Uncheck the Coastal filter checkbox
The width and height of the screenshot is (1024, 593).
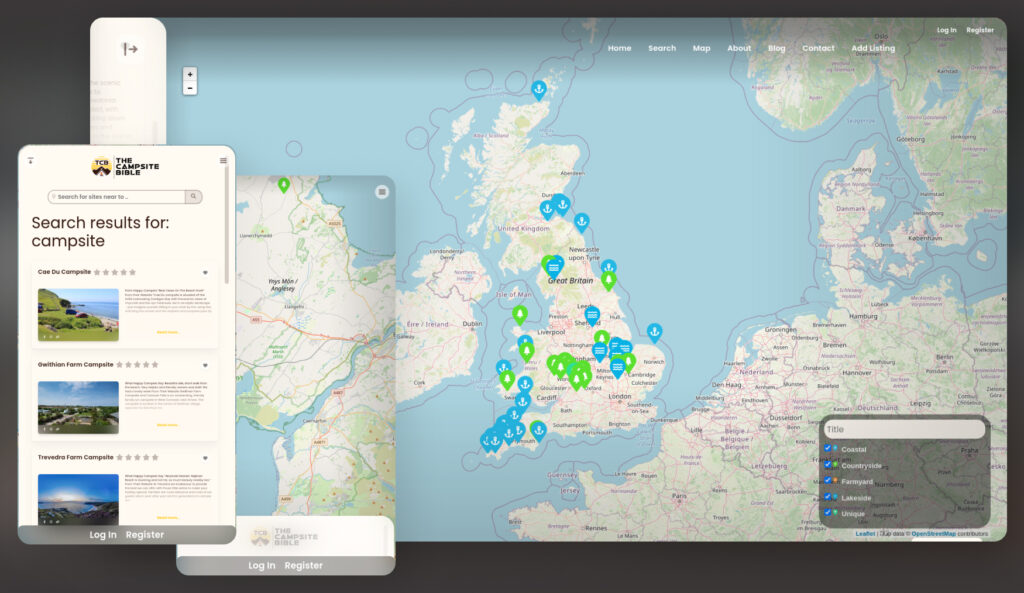tap(827, 449)
